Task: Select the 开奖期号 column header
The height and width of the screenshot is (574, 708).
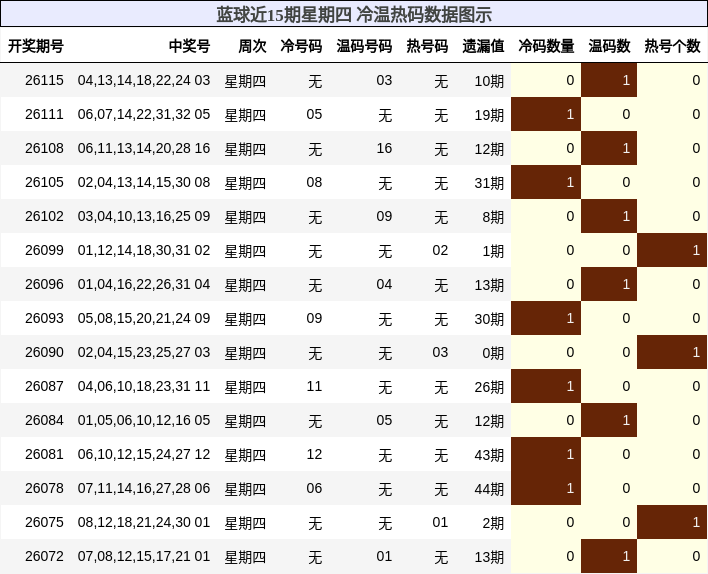Action: [36, 46]
